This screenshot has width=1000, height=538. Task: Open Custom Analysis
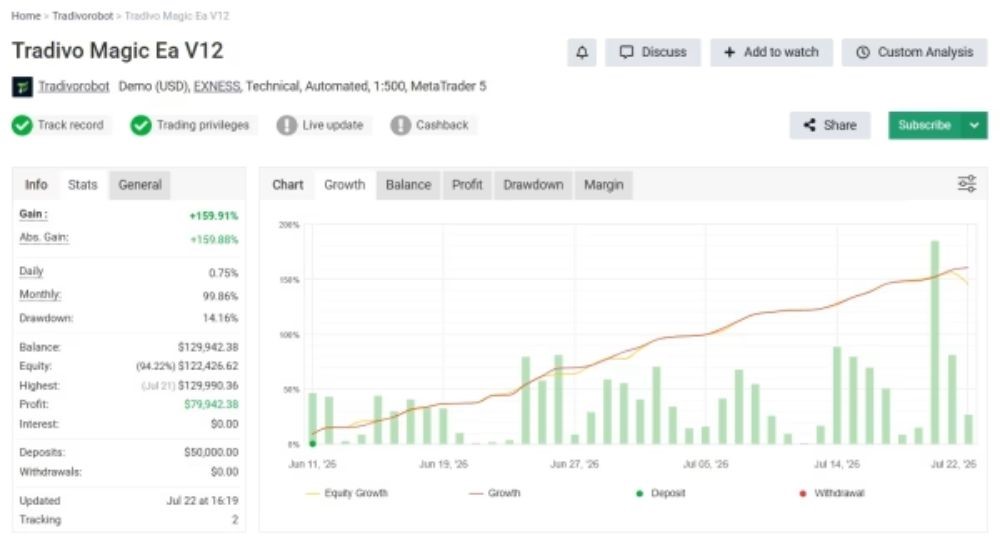(x=914, y=52)
